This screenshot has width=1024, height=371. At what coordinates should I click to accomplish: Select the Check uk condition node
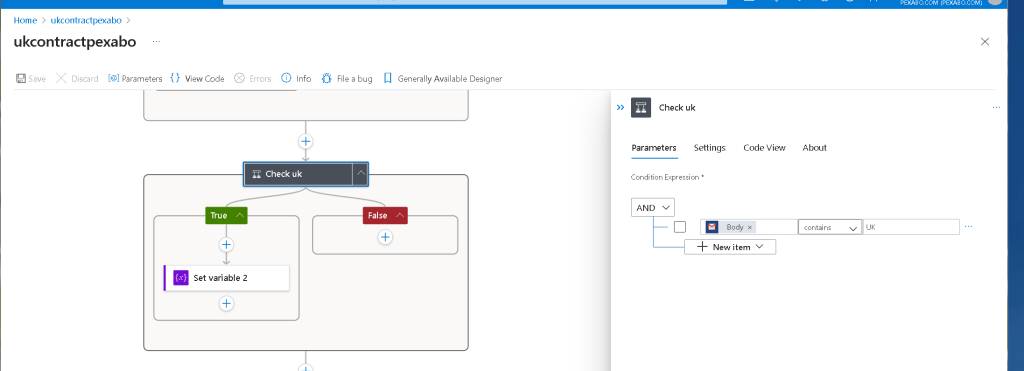tap(298, 174)
